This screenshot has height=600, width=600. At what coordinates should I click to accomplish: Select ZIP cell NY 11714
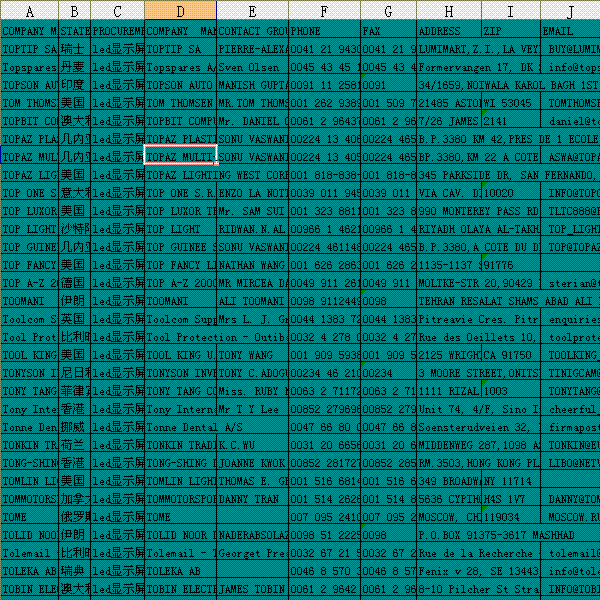[511, 481]
